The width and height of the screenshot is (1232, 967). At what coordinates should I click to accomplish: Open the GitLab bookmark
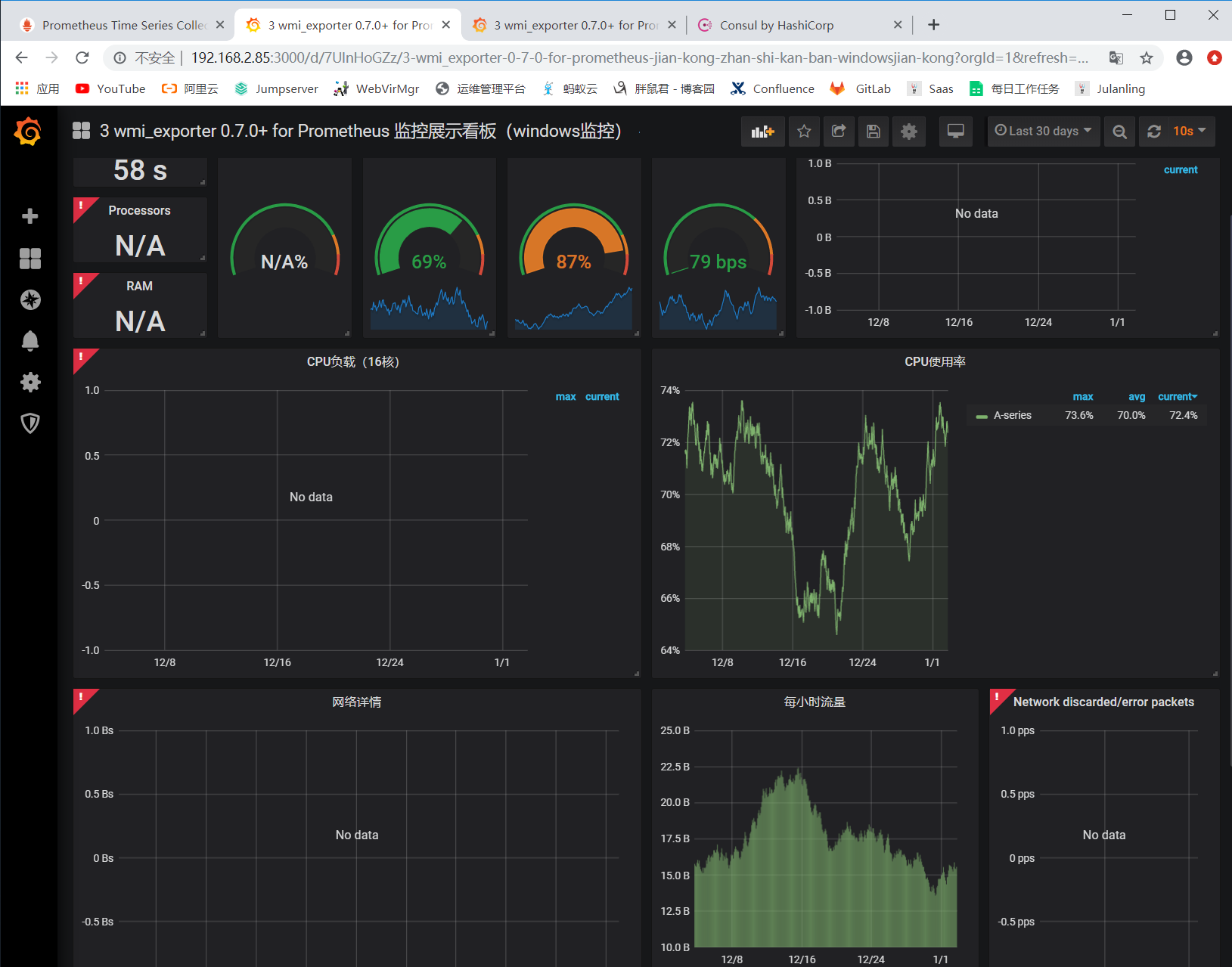[861, 88]
